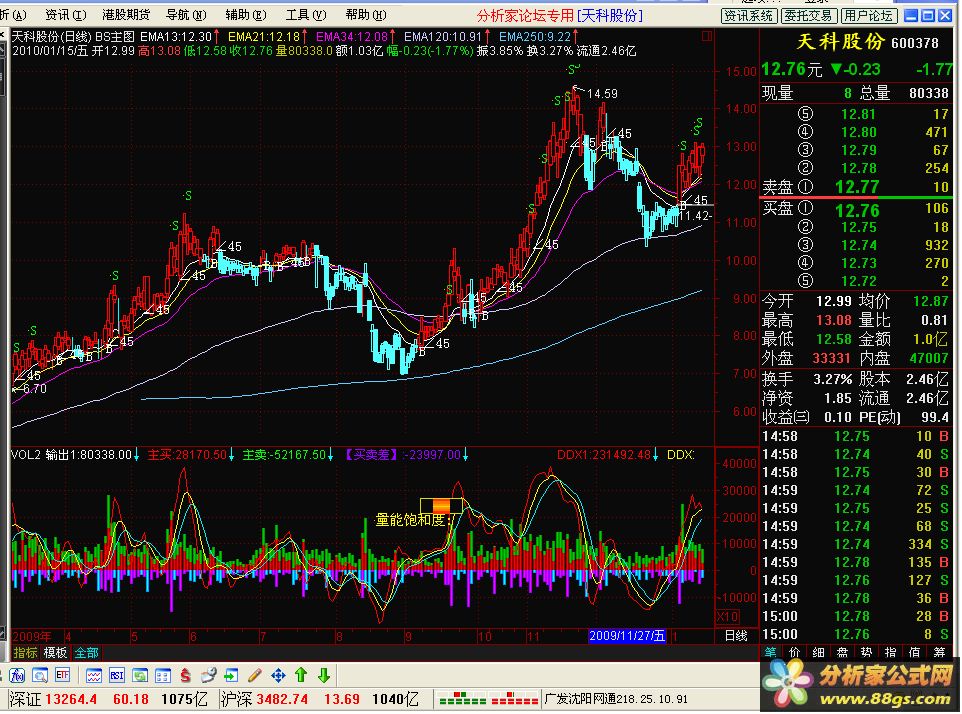Click the mouse pointer hand icon
Image resolution: width=962 pixels, height=714 pixels.
209,675
